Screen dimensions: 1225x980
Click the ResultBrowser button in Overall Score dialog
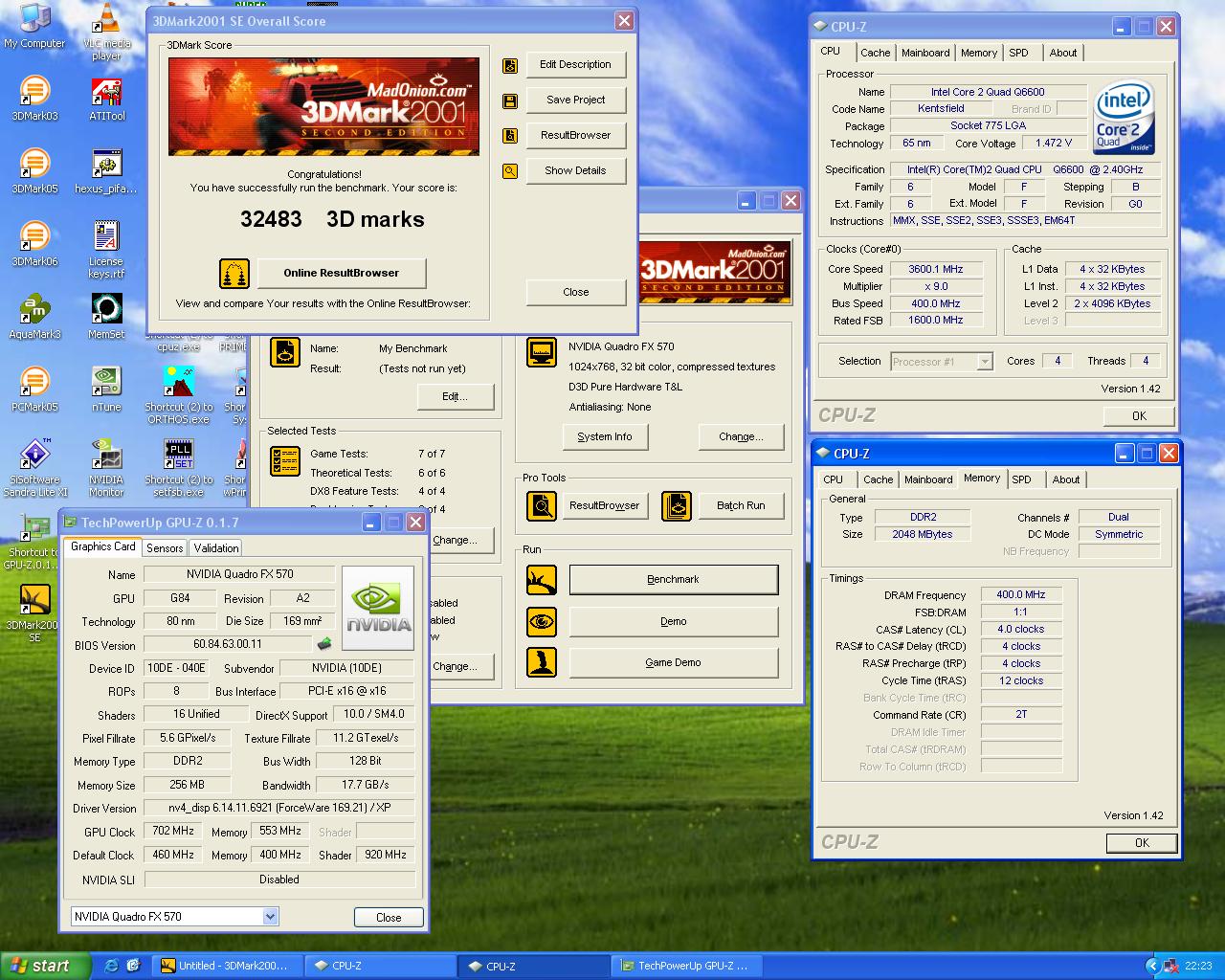[575, 135]
